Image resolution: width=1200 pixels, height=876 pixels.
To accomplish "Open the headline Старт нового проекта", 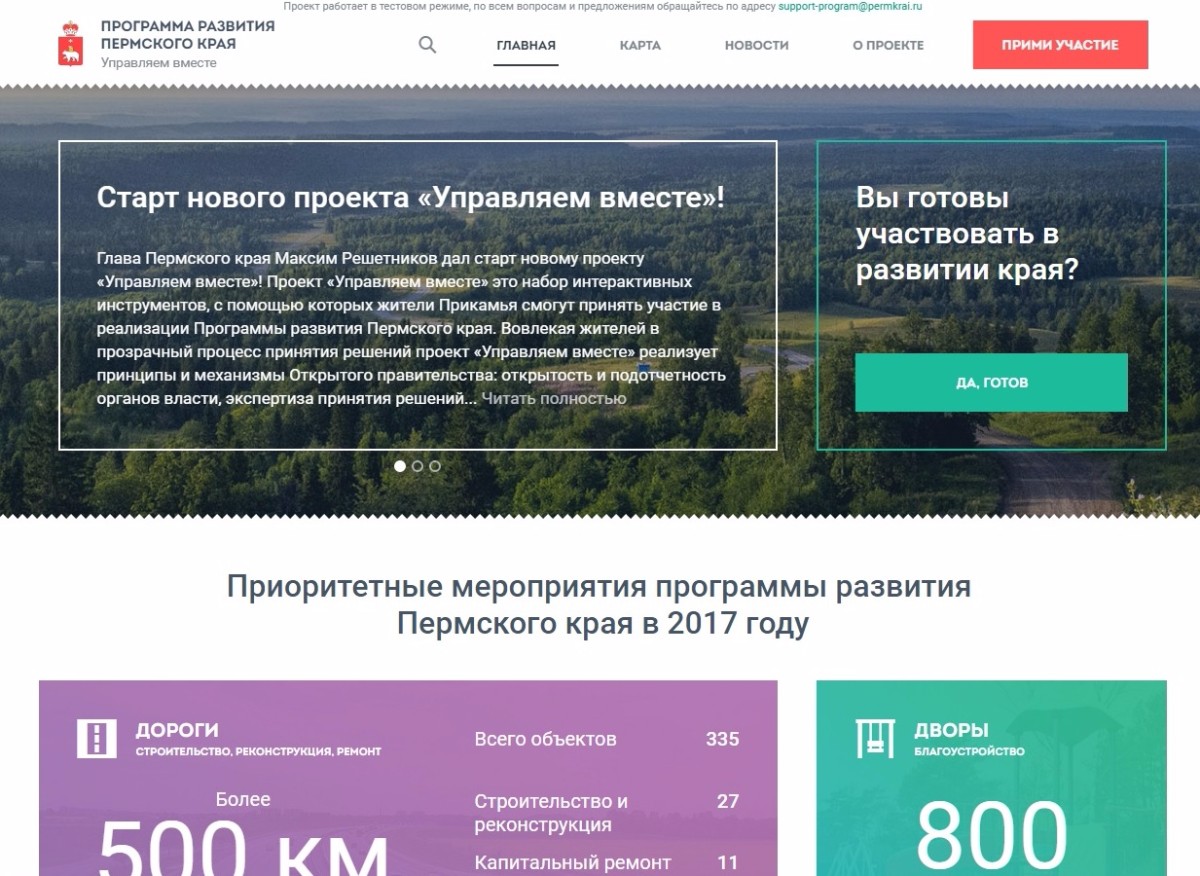I will (410, 198).
